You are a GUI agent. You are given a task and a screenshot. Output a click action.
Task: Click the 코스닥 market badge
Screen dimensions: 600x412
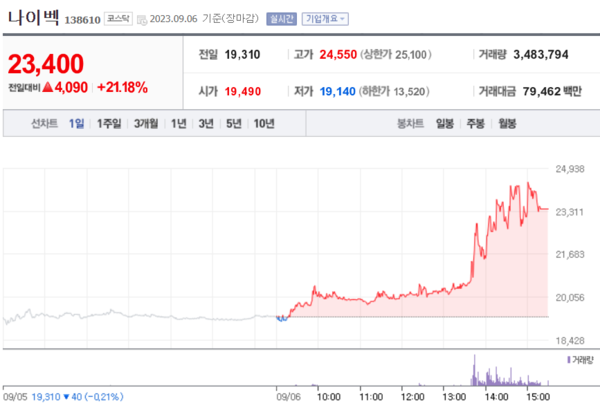pyautogui.click(x=118, y=18)
